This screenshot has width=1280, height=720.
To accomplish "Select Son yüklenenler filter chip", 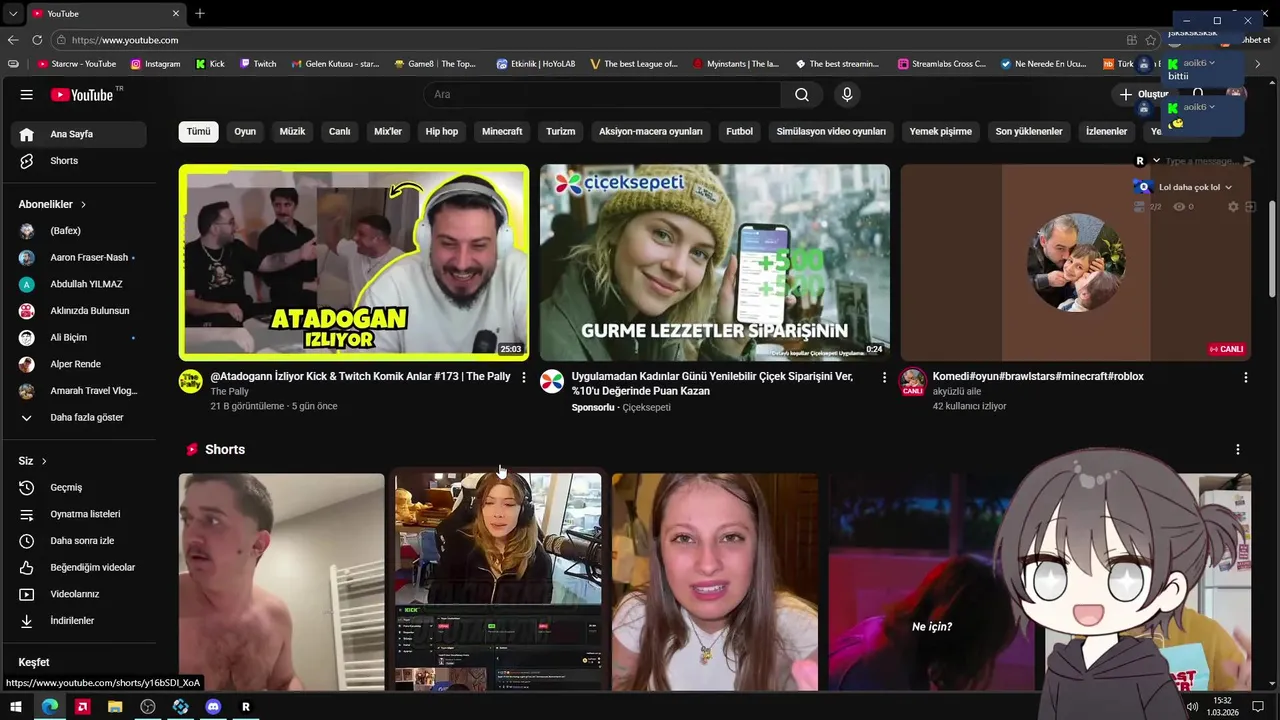I will coord(1029,132).
